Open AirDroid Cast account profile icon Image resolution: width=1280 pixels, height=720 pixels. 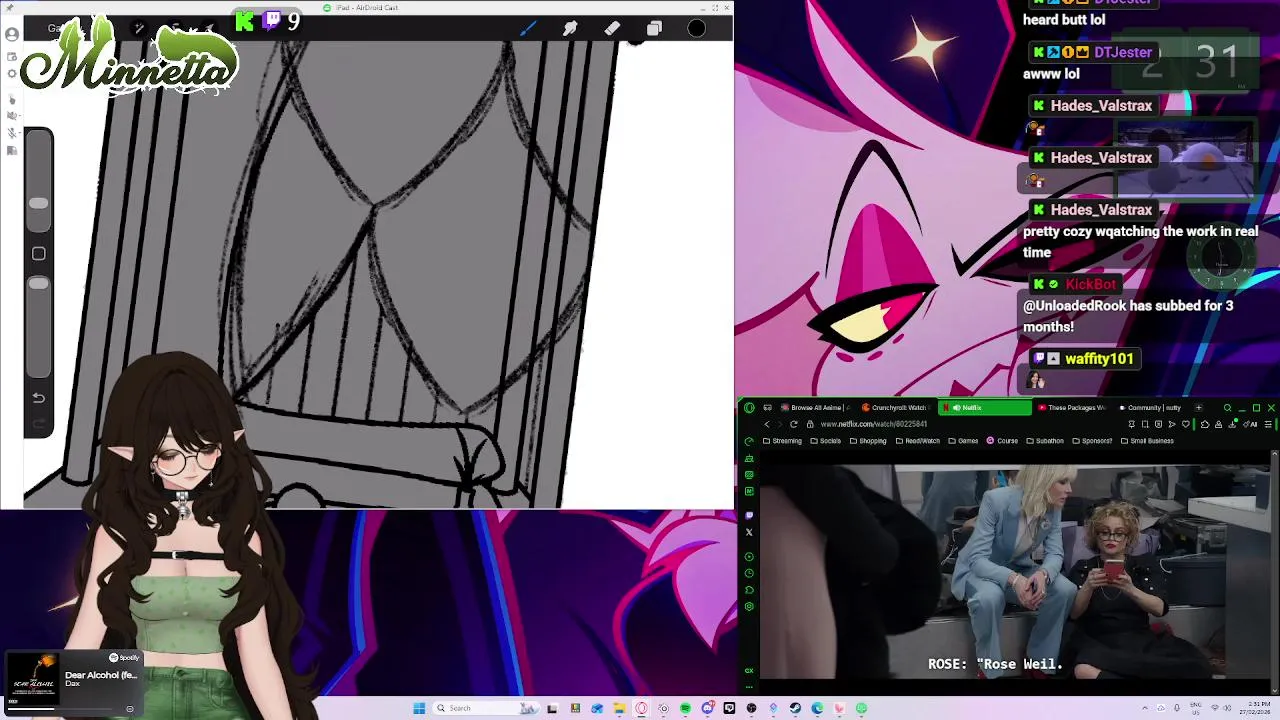(x=12, y=34)
